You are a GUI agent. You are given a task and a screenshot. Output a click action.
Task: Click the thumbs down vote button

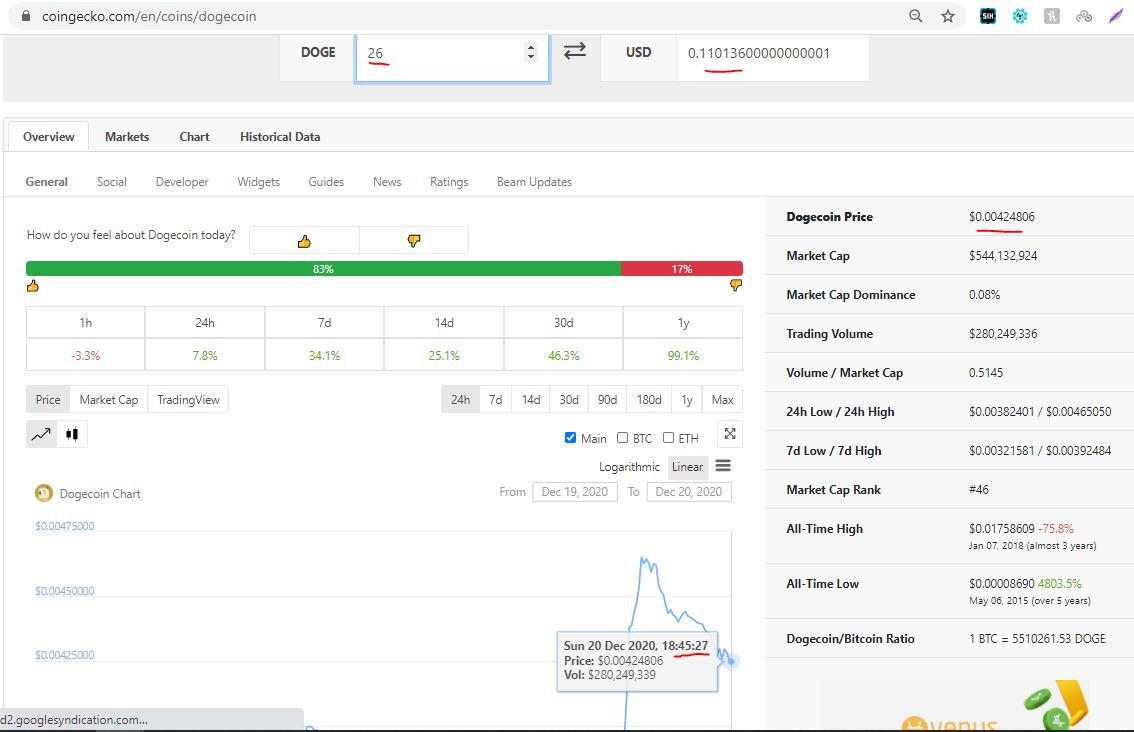point(413,240)
